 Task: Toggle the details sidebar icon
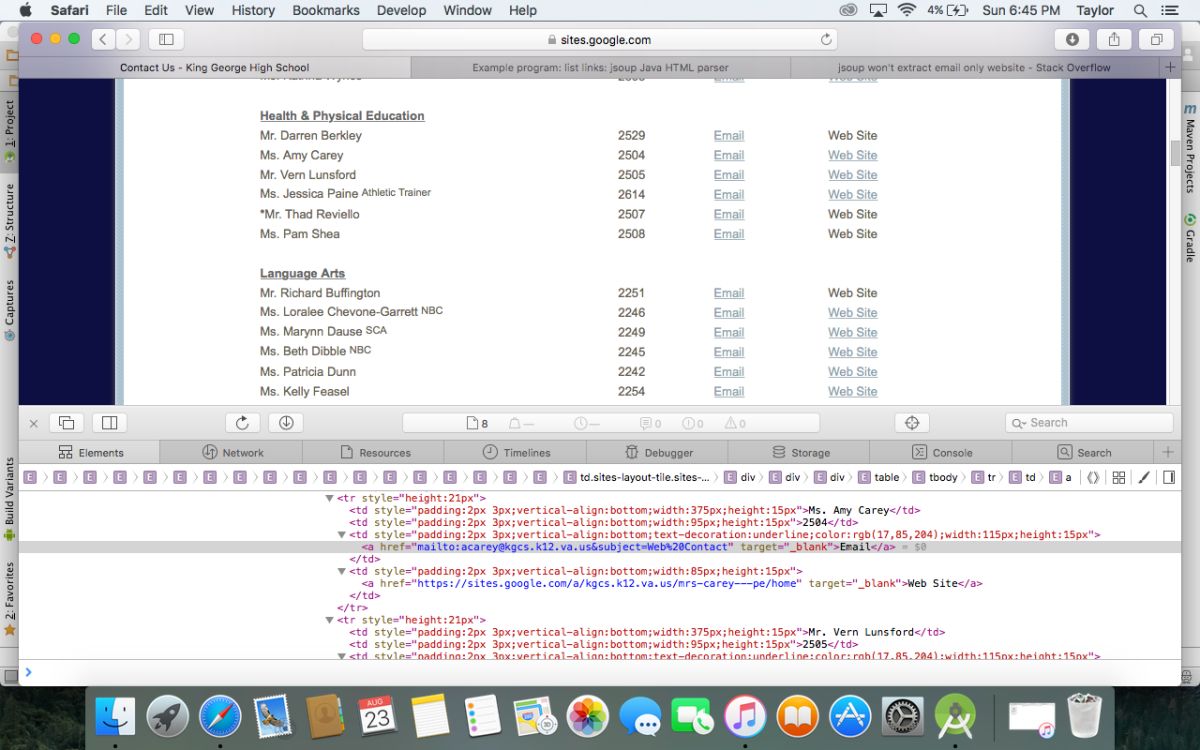pos(1168,478)
